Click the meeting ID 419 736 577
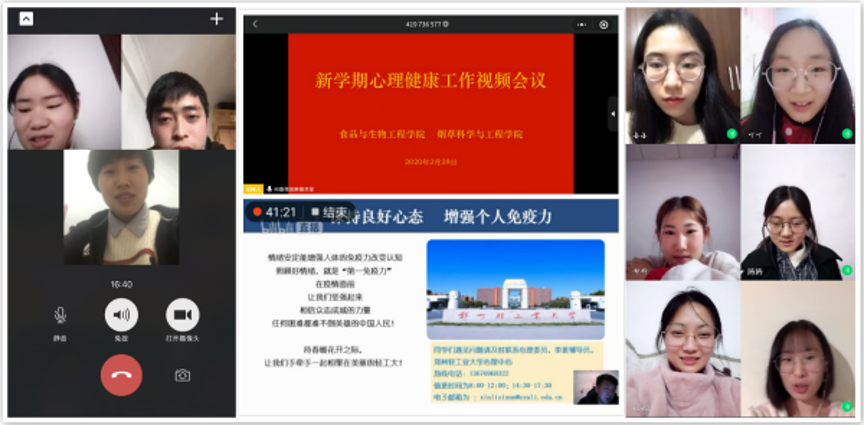The width and height of the screenshot is (864, 425). click(426, 24)
